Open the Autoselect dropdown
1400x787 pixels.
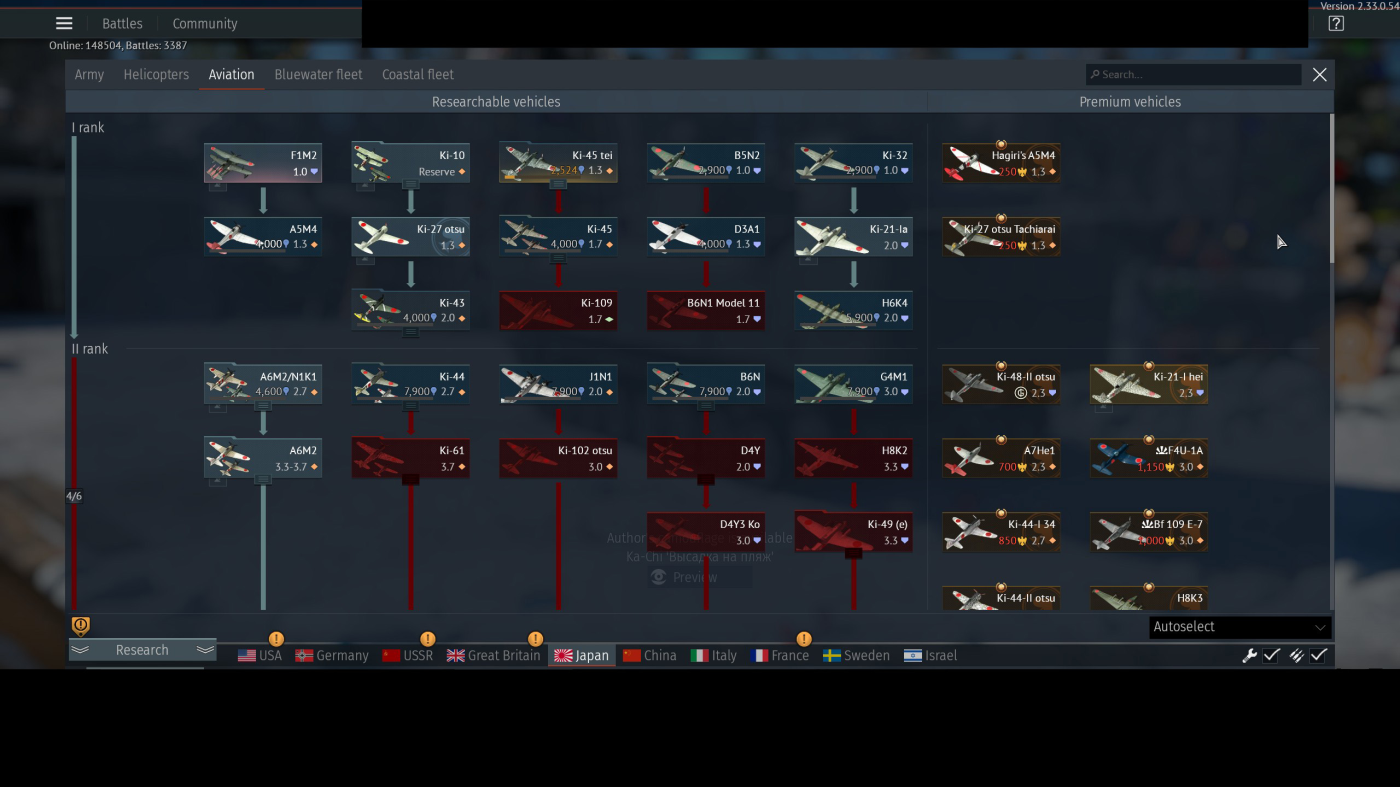(x=1240, y=627)
